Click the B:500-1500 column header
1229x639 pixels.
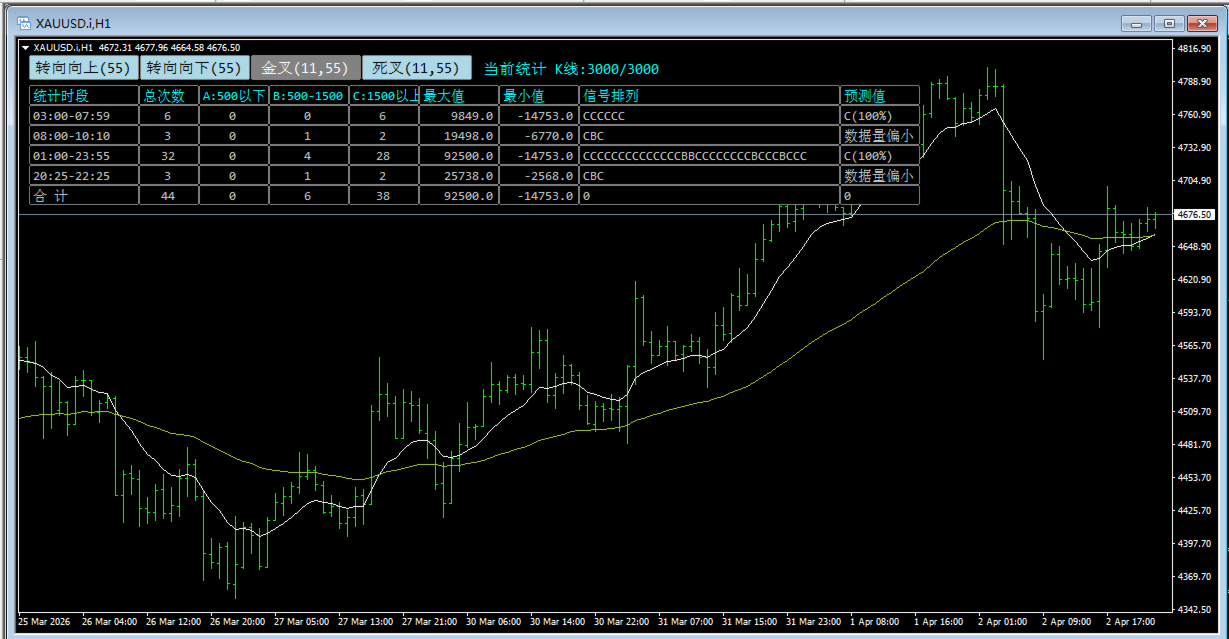click(309, 96)
